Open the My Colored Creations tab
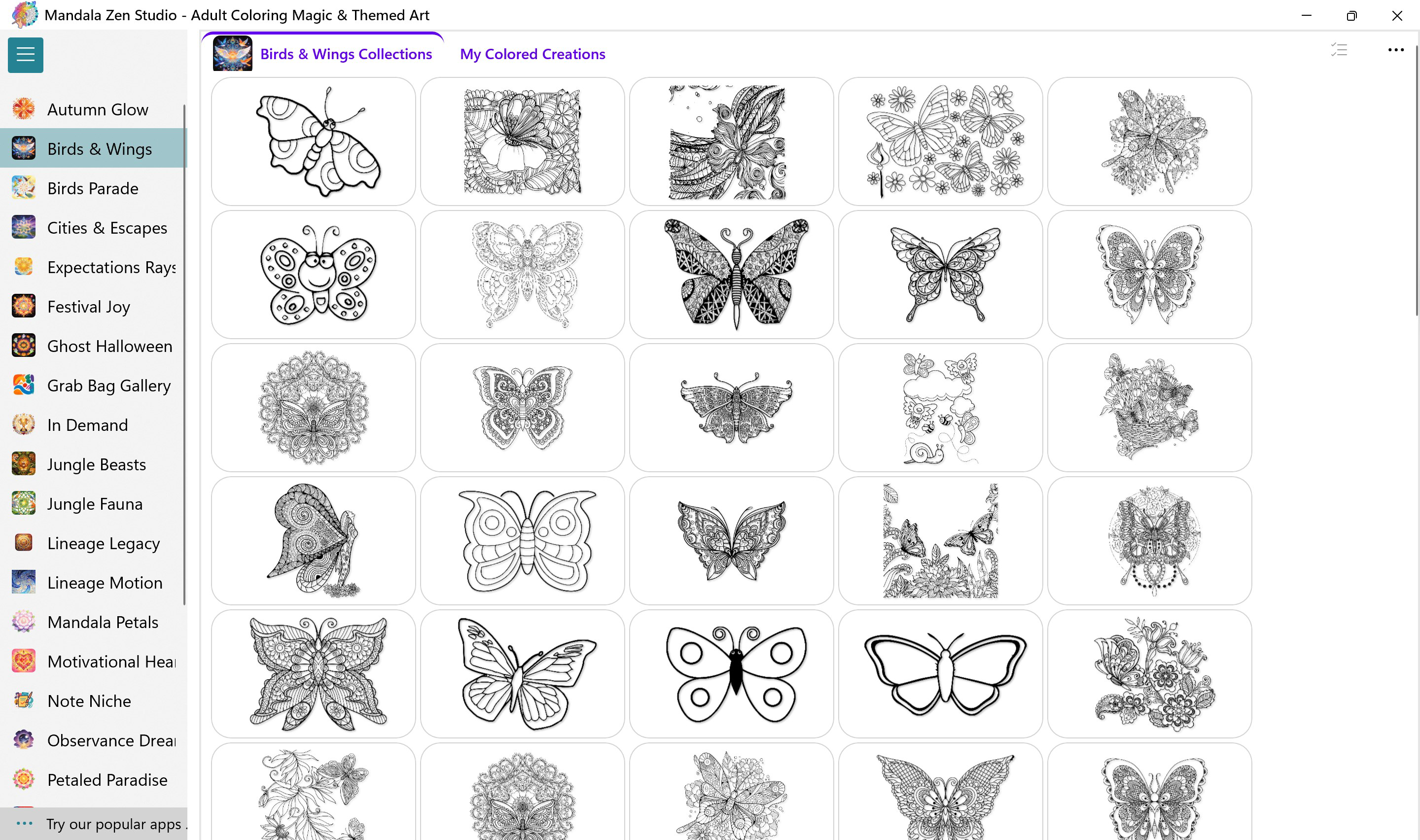The image size is (1420, 840). tap(532, 54)
